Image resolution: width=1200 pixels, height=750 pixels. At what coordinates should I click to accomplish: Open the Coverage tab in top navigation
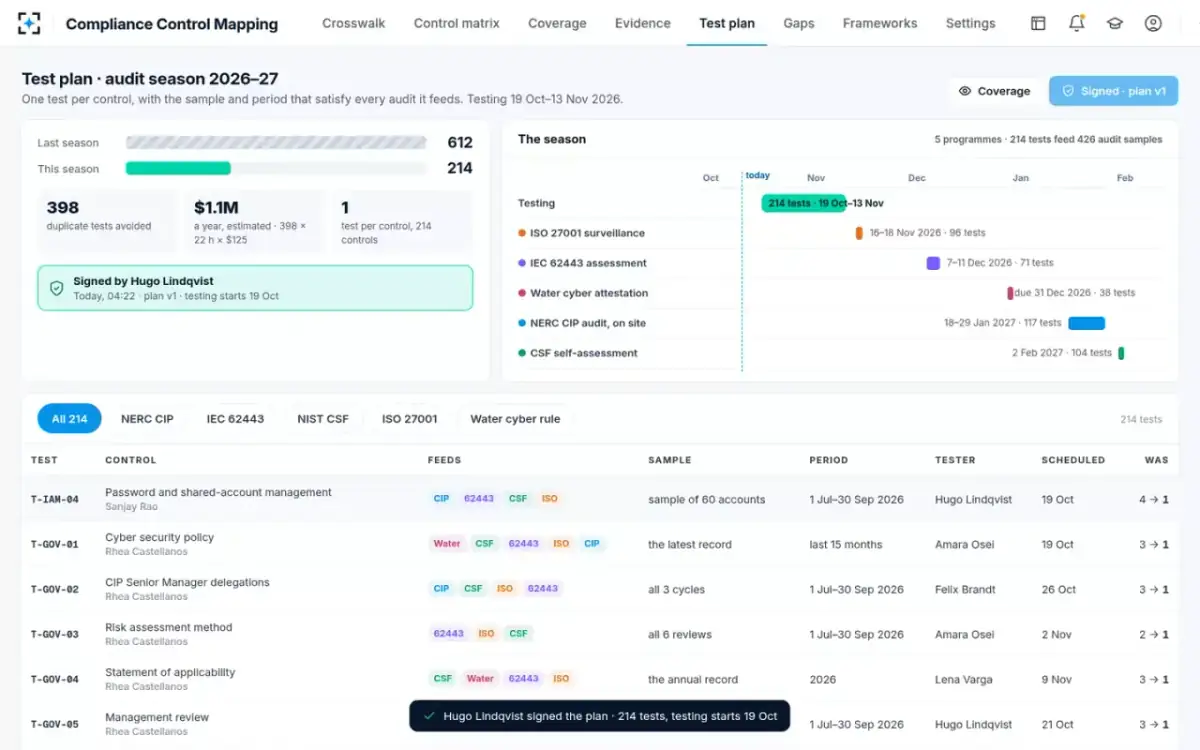(557, 23)
